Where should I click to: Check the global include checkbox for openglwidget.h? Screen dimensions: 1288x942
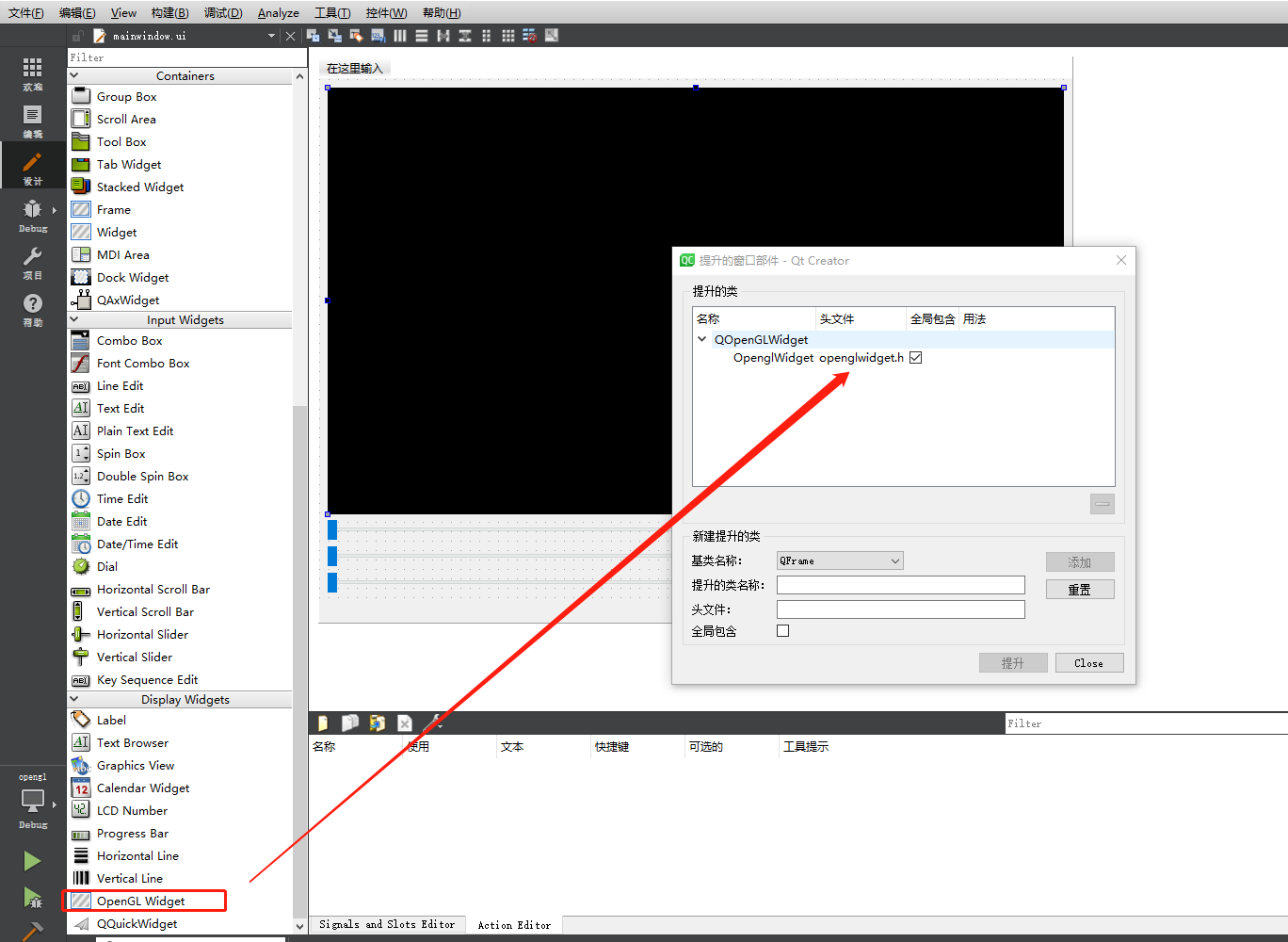point(914,357)
